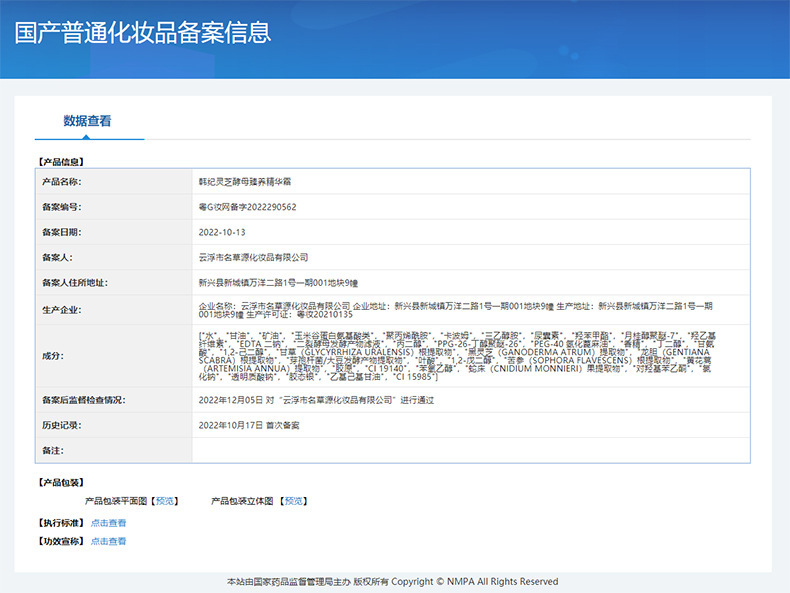This screenshot has width=790, height=593.
Task: Click the filing date 2022-10-13 value
Action: 222,232
